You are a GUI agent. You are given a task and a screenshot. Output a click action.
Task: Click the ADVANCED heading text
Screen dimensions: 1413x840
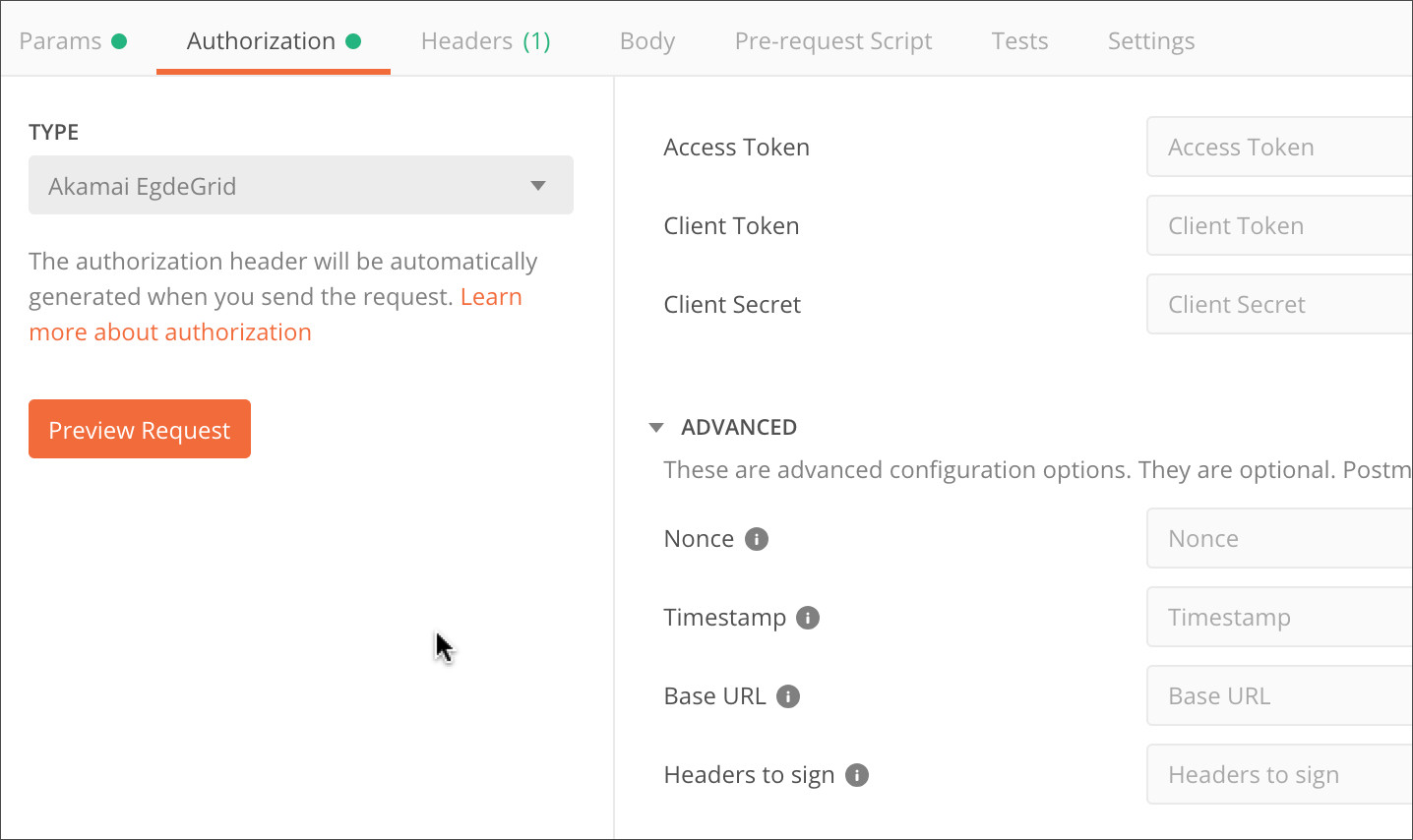point(739,427)
